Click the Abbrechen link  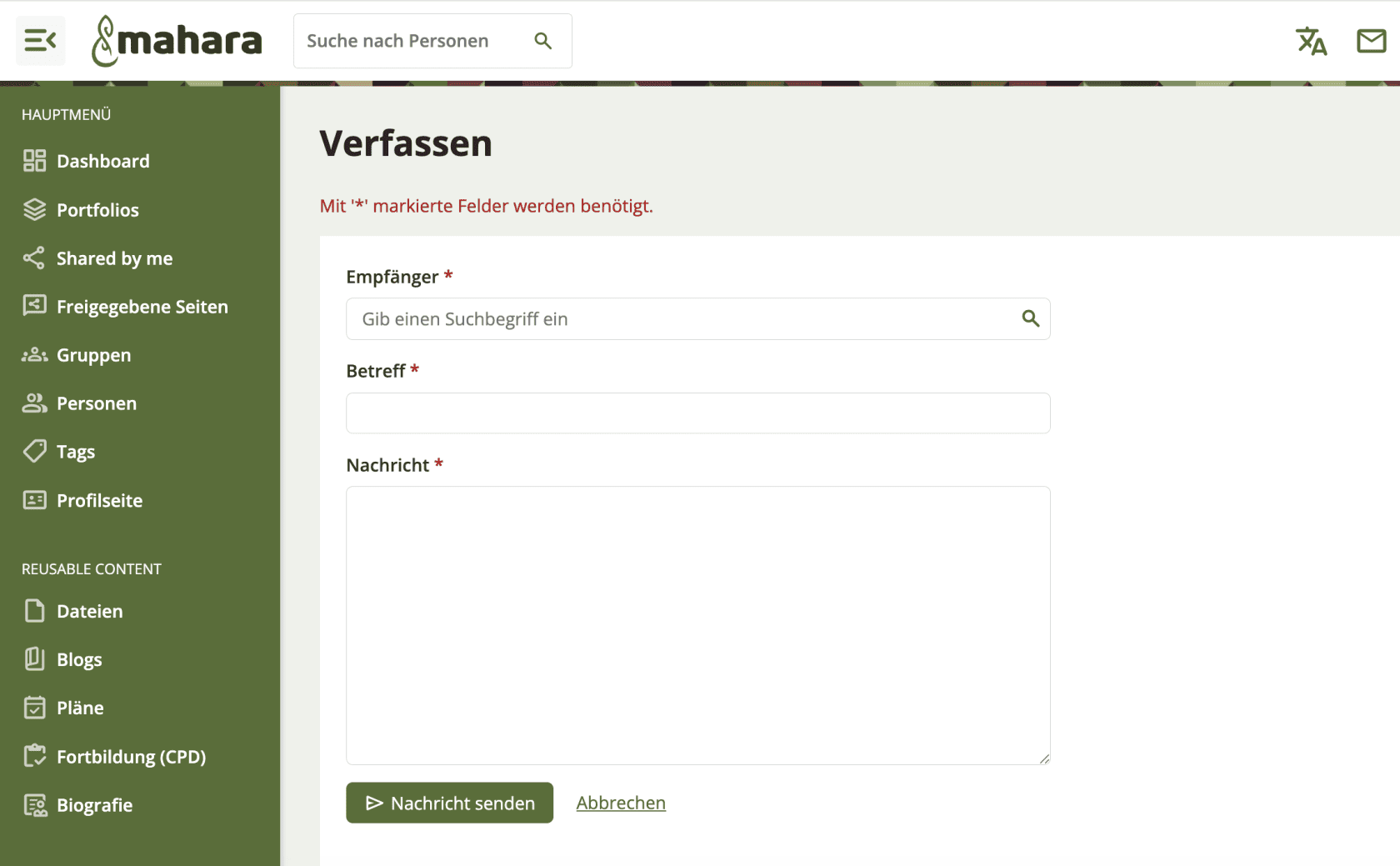pyautogui.click(x=621, y=803)
